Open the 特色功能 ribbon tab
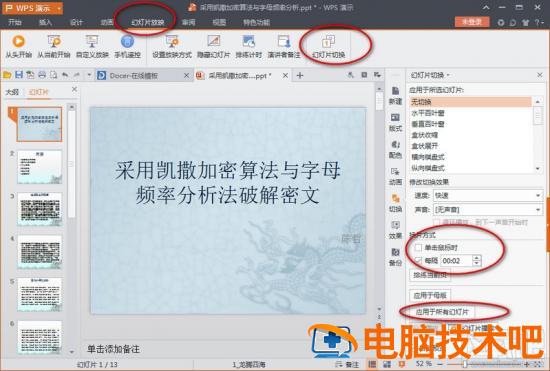Image resolution: width=550 pixels, height=371 pixels. click(256, 22)
